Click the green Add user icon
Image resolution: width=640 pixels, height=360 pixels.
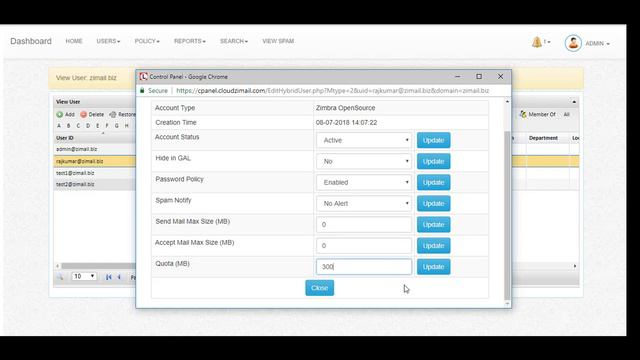[60, 115]
